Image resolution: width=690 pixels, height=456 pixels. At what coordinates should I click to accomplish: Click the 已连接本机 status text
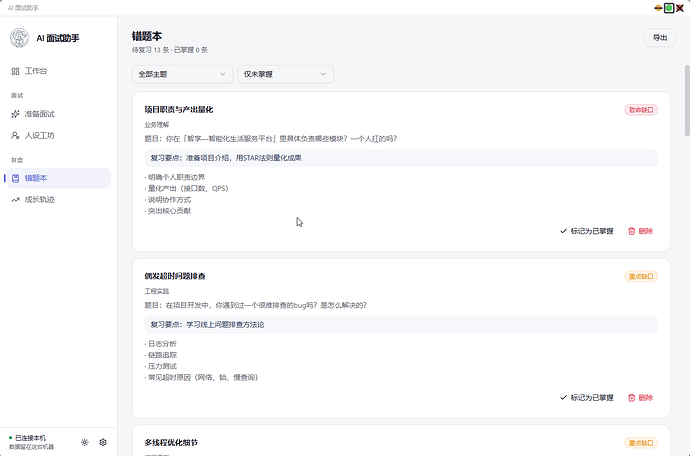pos(30,438)
